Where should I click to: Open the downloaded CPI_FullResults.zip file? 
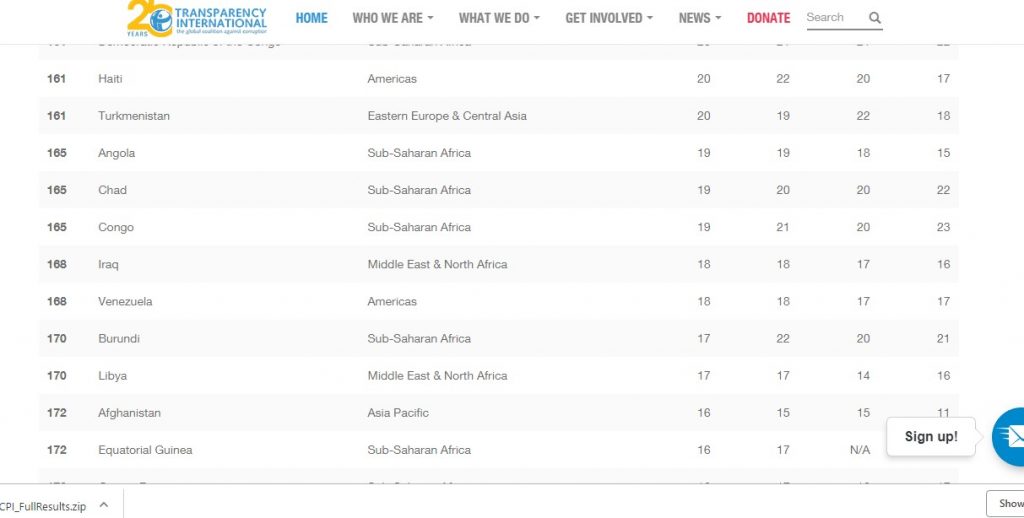tap(43, 506)
